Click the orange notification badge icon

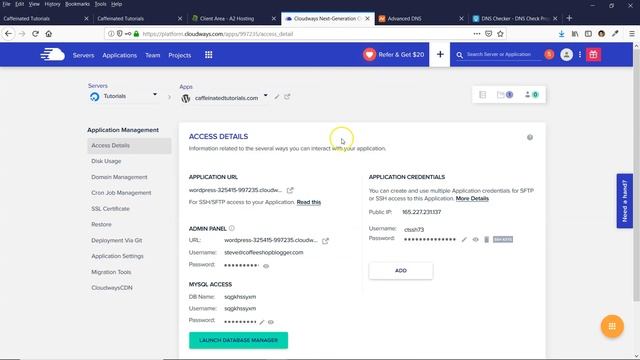click(549, 54)
